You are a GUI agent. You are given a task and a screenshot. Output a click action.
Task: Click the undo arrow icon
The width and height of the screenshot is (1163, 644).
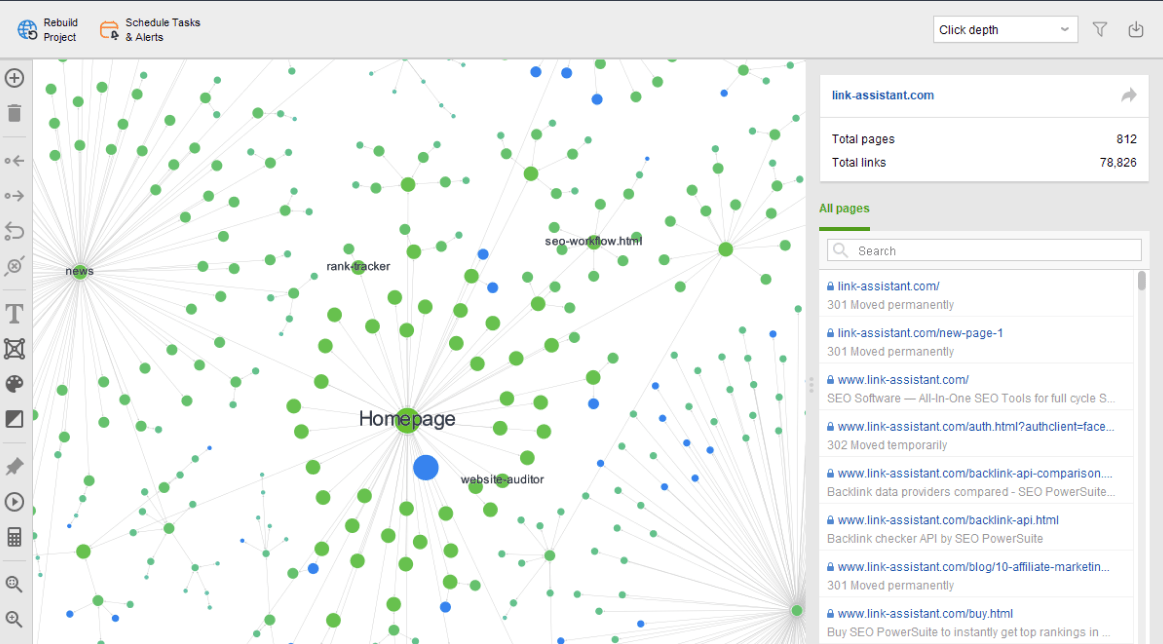[x=14, y=232]
